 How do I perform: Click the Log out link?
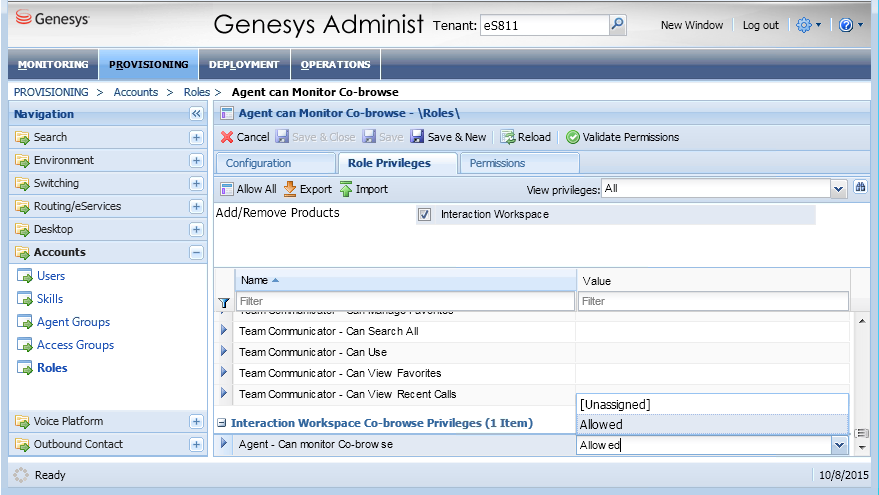click(x=760, y=25)
